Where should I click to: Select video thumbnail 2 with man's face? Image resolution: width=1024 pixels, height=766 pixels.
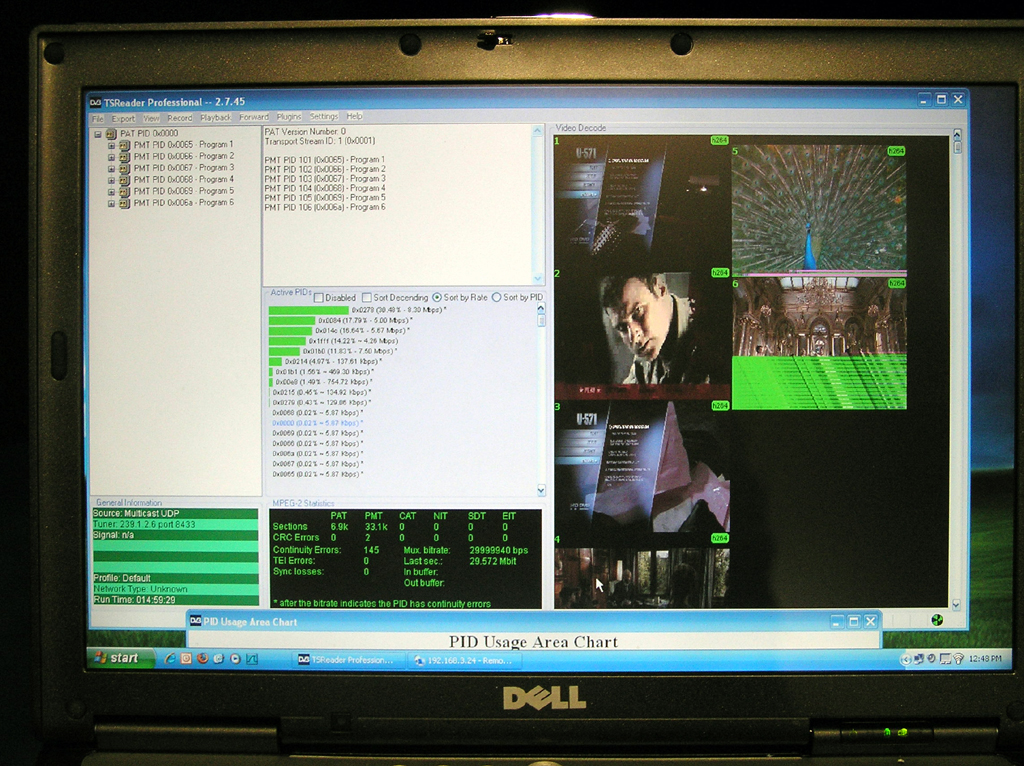pos(642,334)
